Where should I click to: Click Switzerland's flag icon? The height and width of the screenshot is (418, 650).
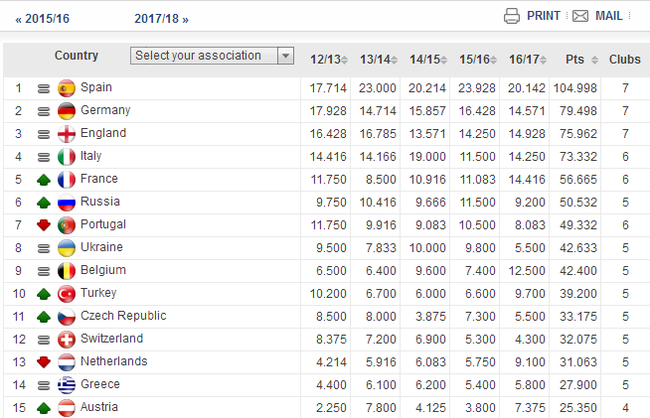[66, 339]
